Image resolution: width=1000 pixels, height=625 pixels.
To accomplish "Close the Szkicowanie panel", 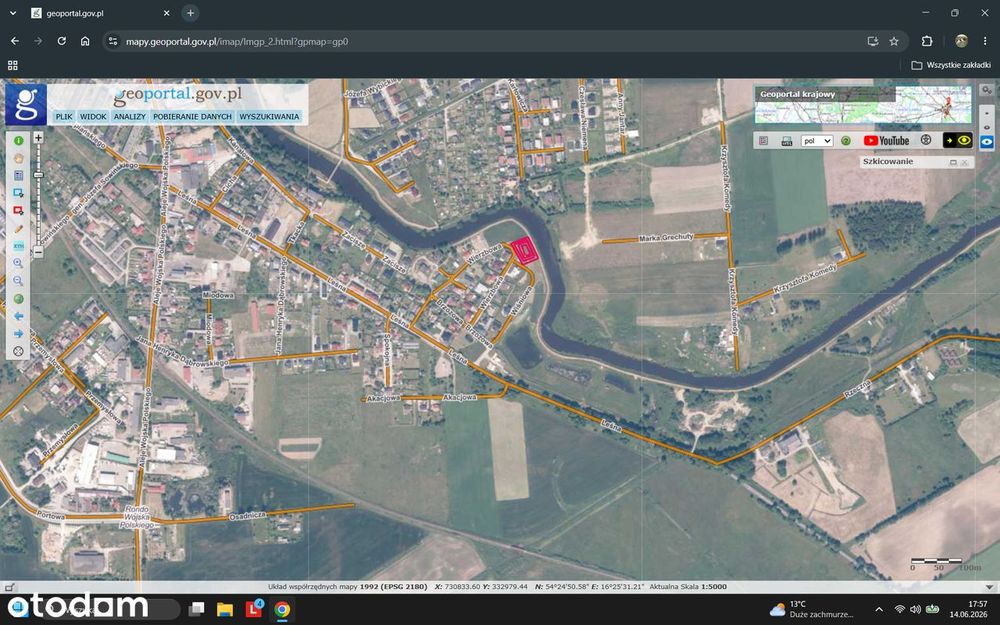I will tap(964, 163).
